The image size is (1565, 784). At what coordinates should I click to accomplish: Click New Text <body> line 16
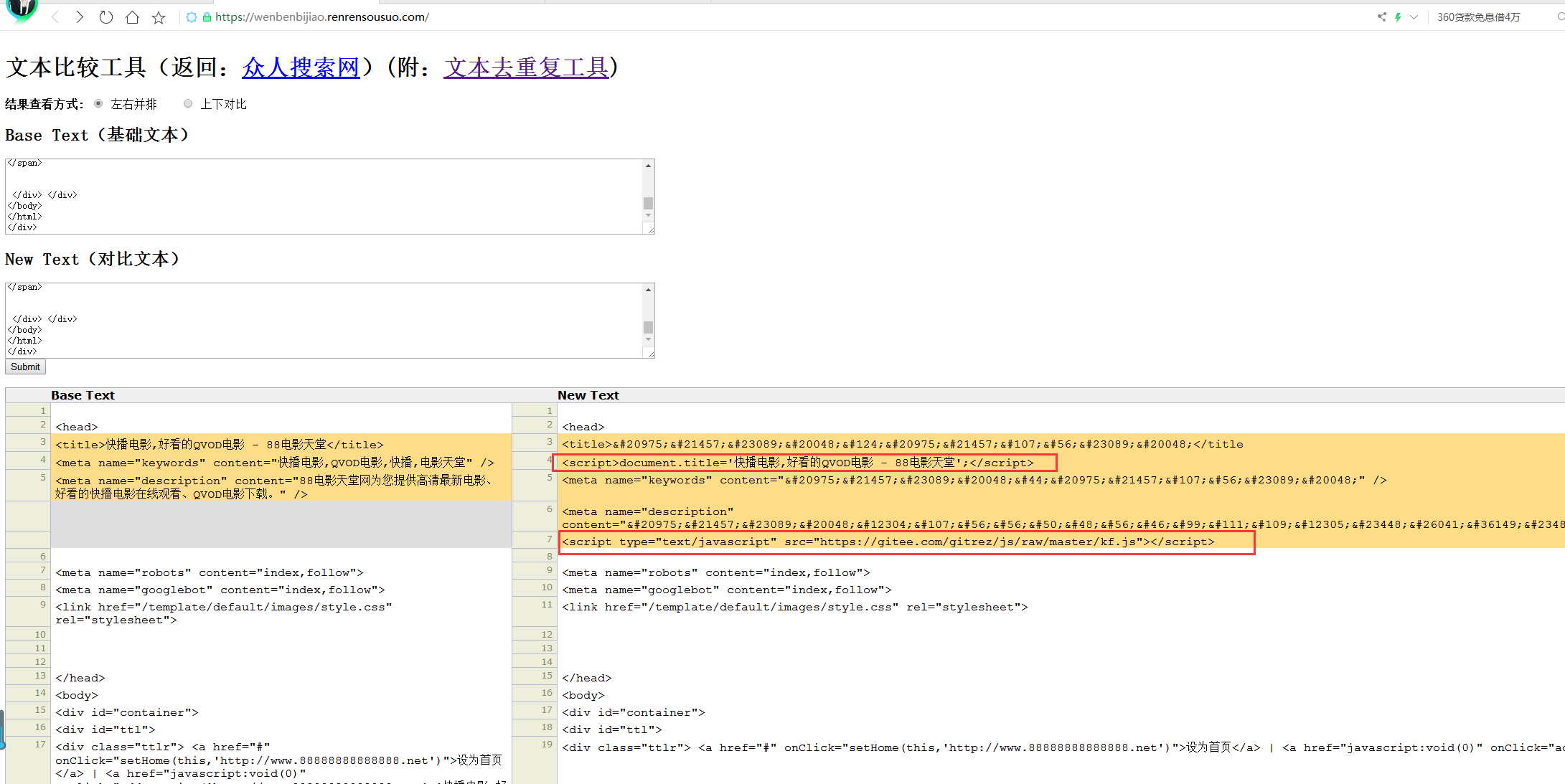tap(583, 695)
